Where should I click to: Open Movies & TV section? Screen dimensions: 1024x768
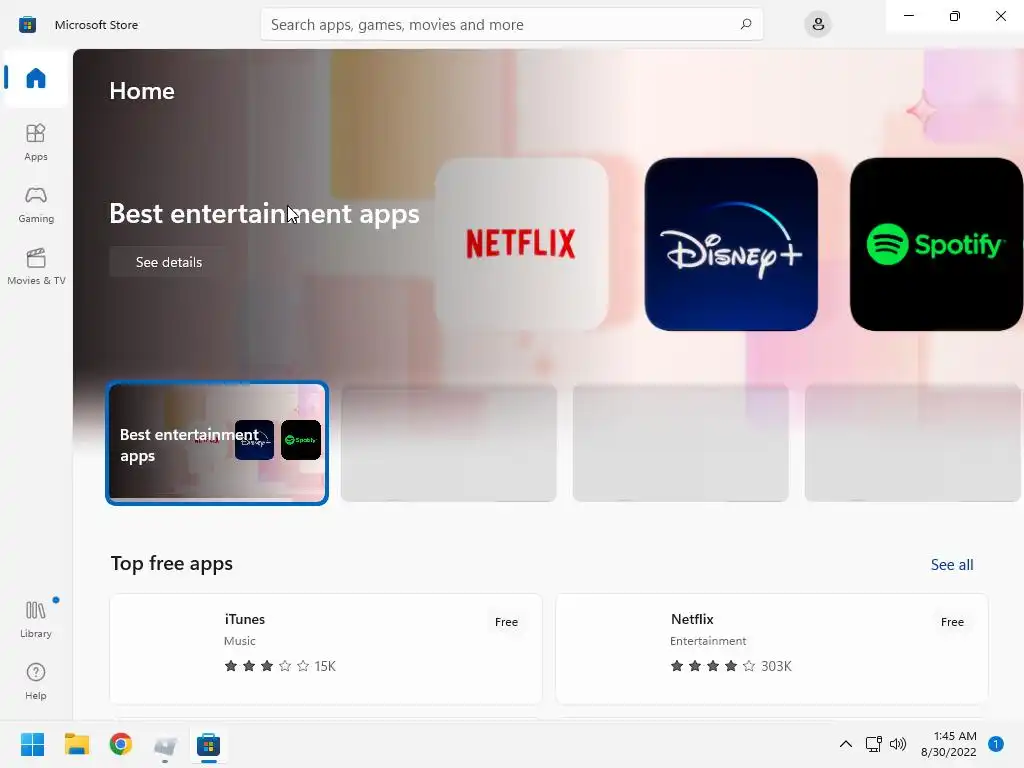pos(36,266)
